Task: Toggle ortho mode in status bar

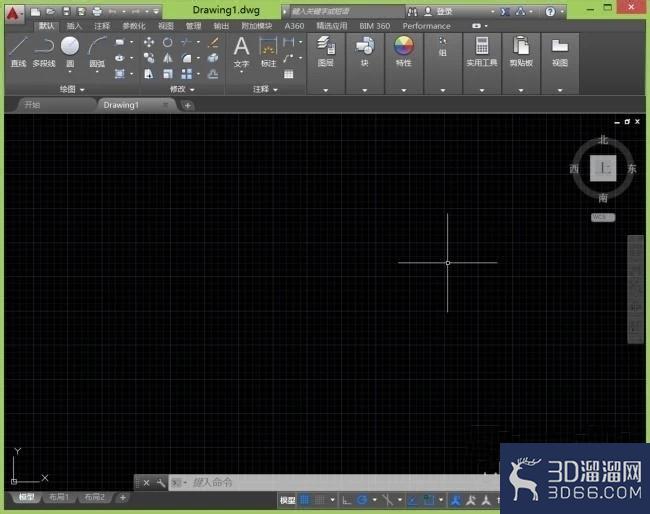Action: coord(347,500)
